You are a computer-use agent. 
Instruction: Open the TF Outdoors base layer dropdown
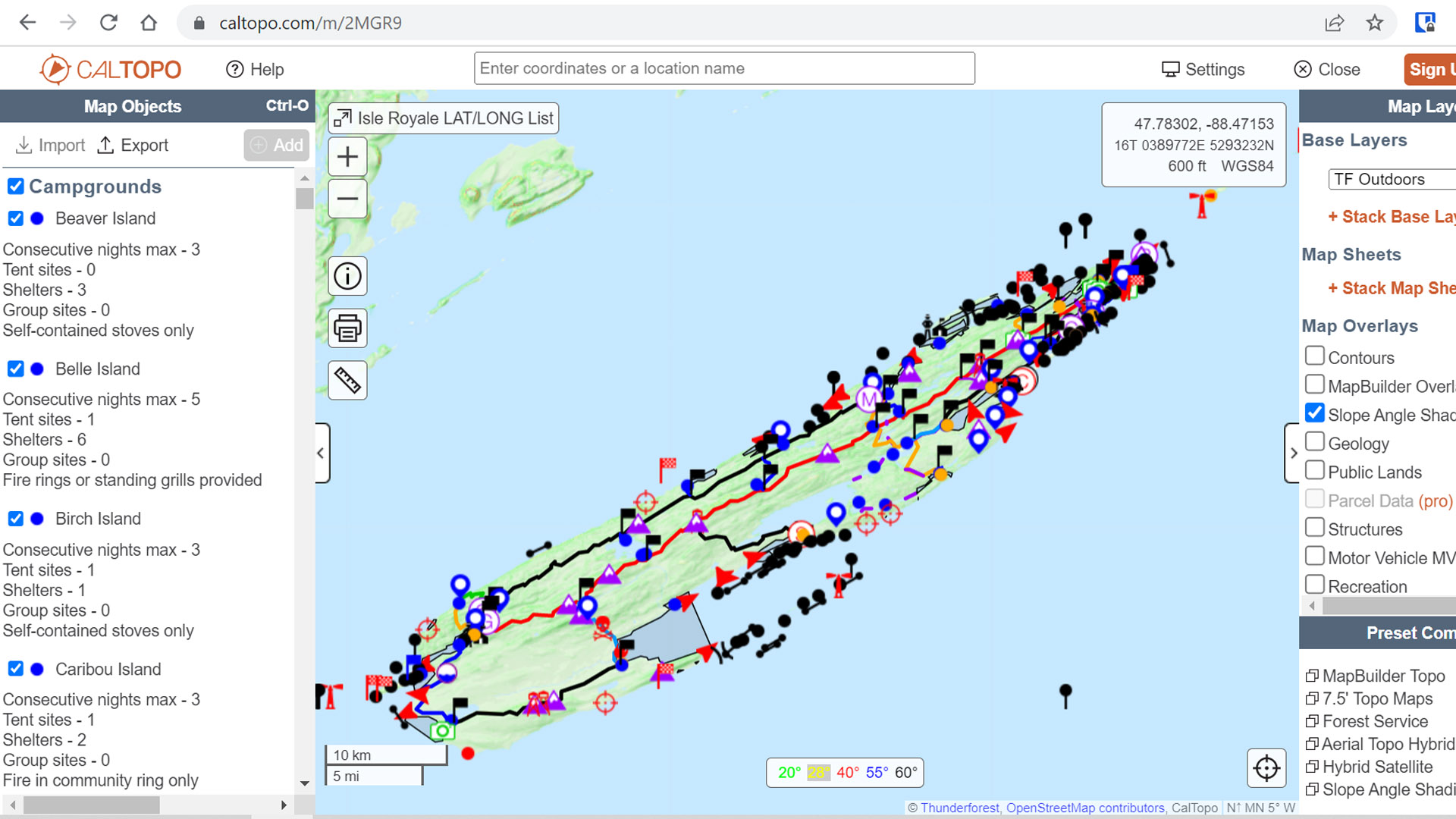[1392, 180]
